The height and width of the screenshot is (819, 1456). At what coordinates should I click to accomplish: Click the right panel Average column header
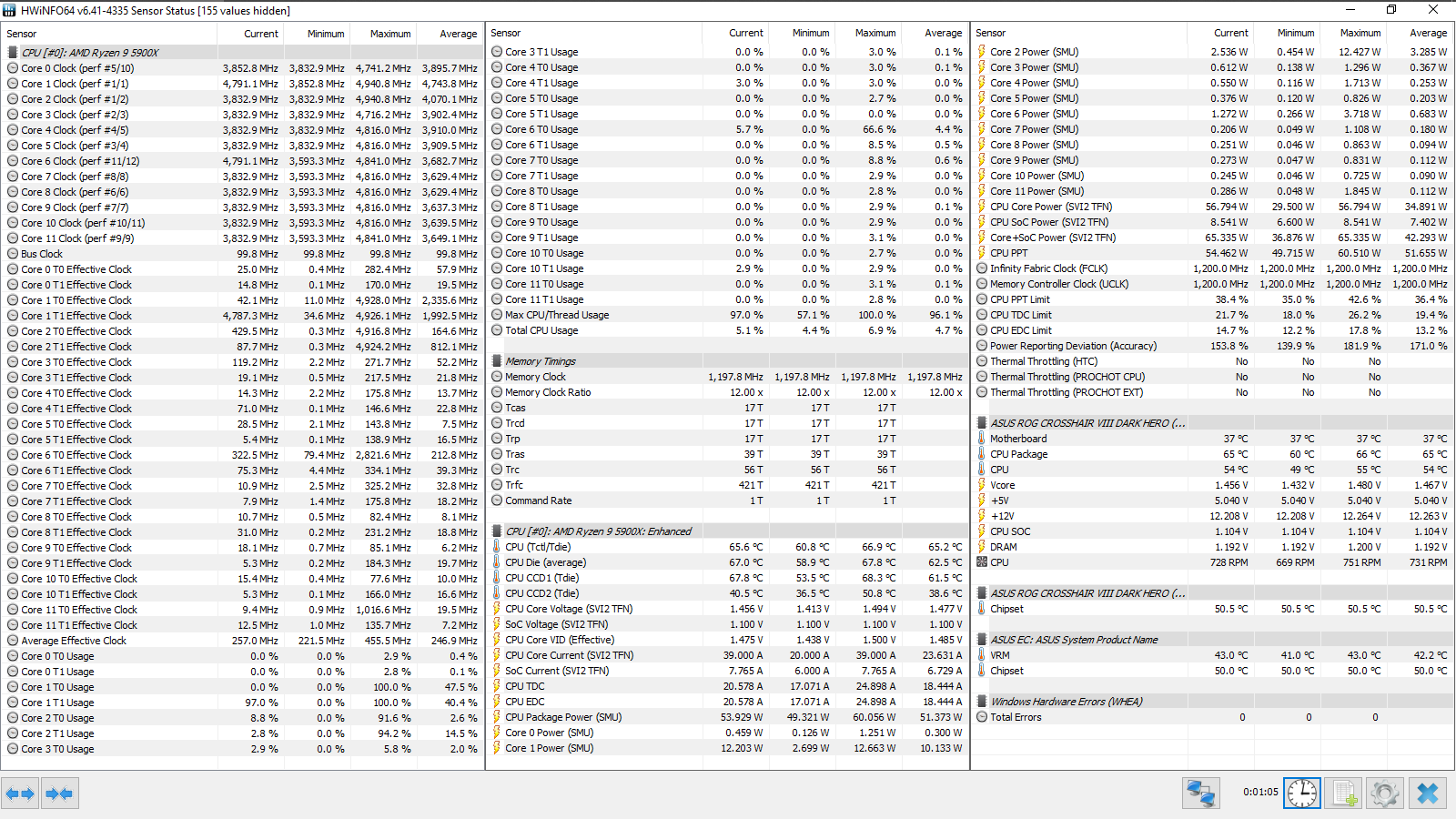click(x=1418, y=33)
